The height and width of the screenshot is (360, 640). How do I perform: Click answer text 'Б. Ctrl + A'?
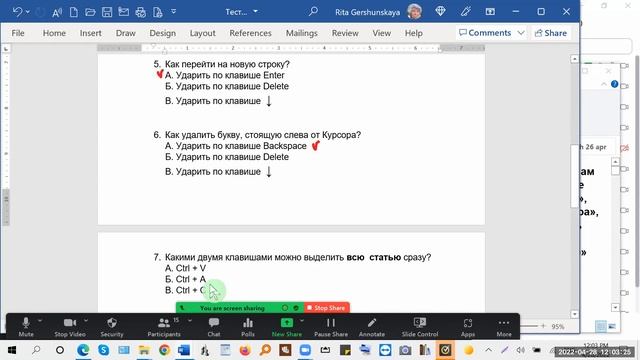pos(185,279)
